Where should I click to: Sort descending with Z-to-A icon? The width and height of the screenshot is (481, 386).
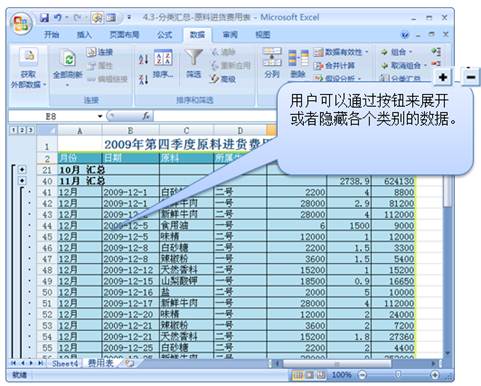point(144,79)
